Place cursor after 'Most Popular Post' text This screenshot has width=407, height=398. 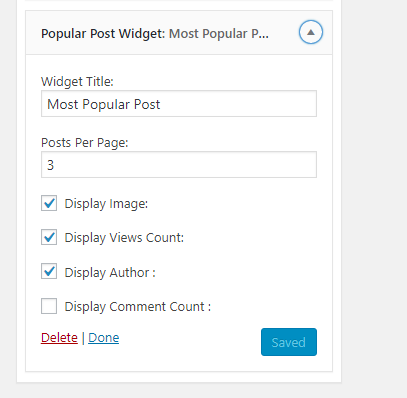pos(161,104)
